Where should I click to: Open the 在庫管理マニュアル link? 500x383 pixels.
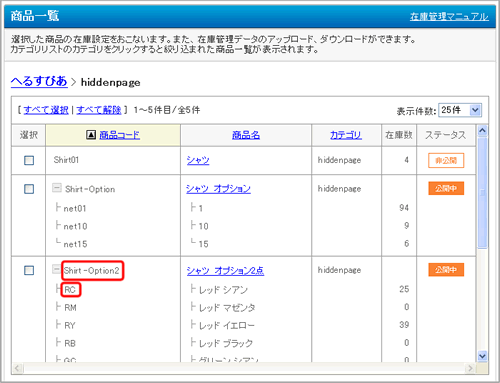(449, 16)
